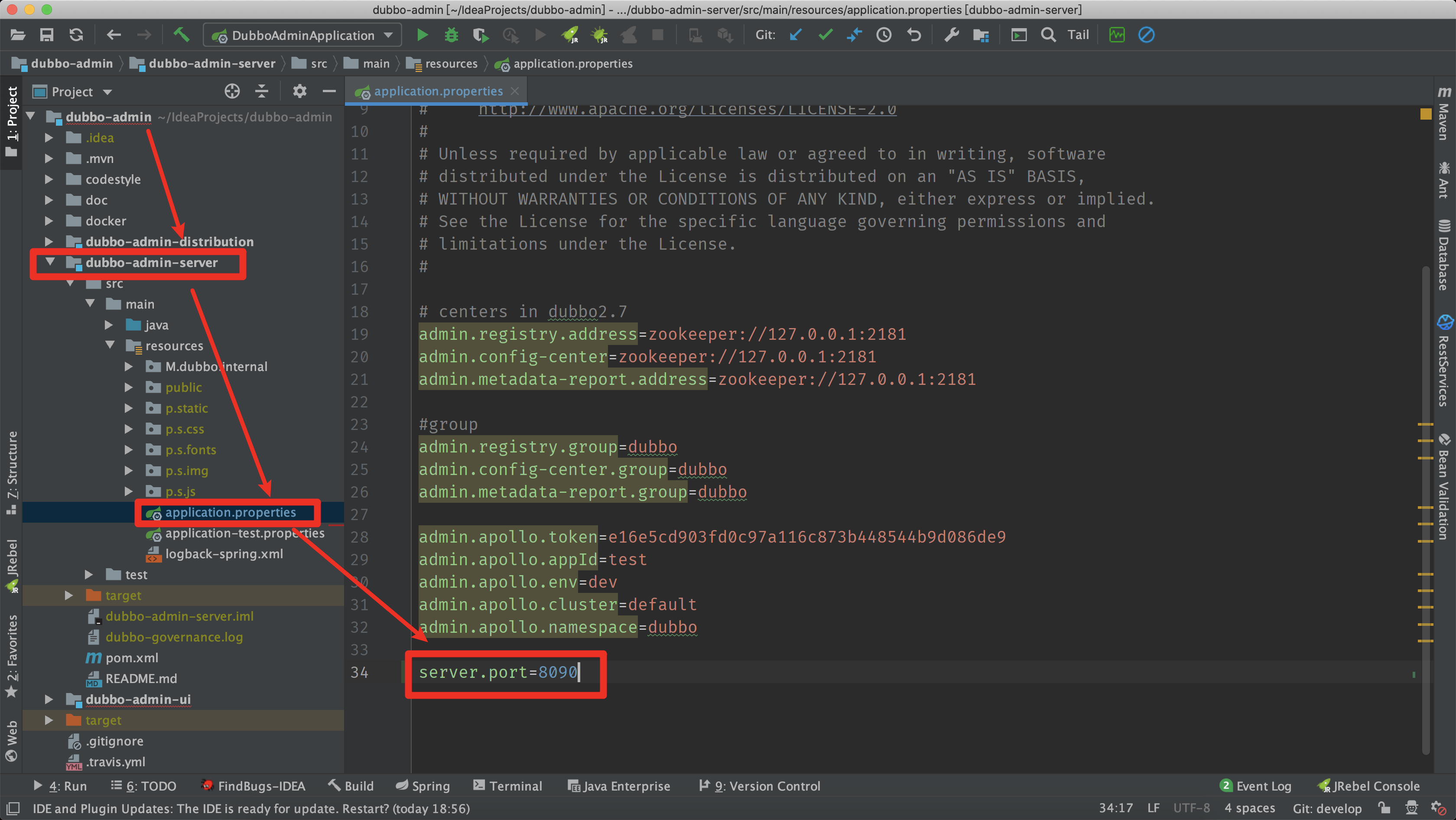Show Git history clock icon
This screenshot has width=1456, height=820.
coord(884,35)
